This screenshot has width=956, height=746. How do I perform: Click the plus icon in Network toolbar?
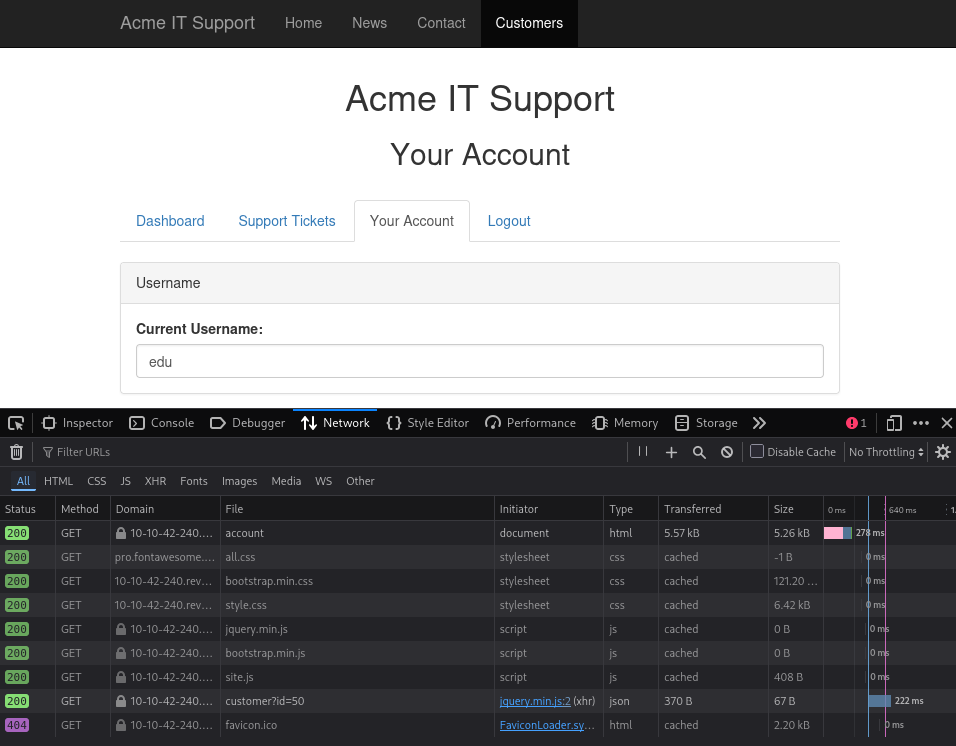(x=671, y=452)
